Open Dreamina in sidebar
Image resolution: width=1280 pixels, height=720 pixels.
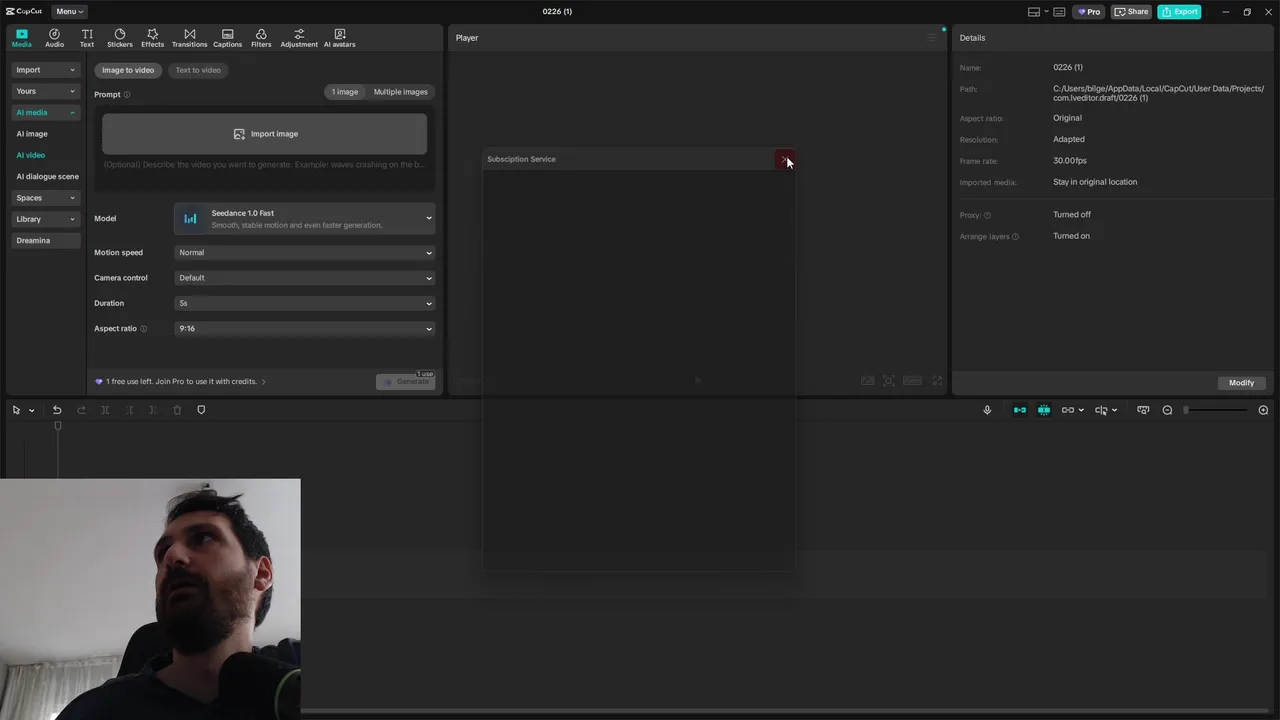point(45,240)
